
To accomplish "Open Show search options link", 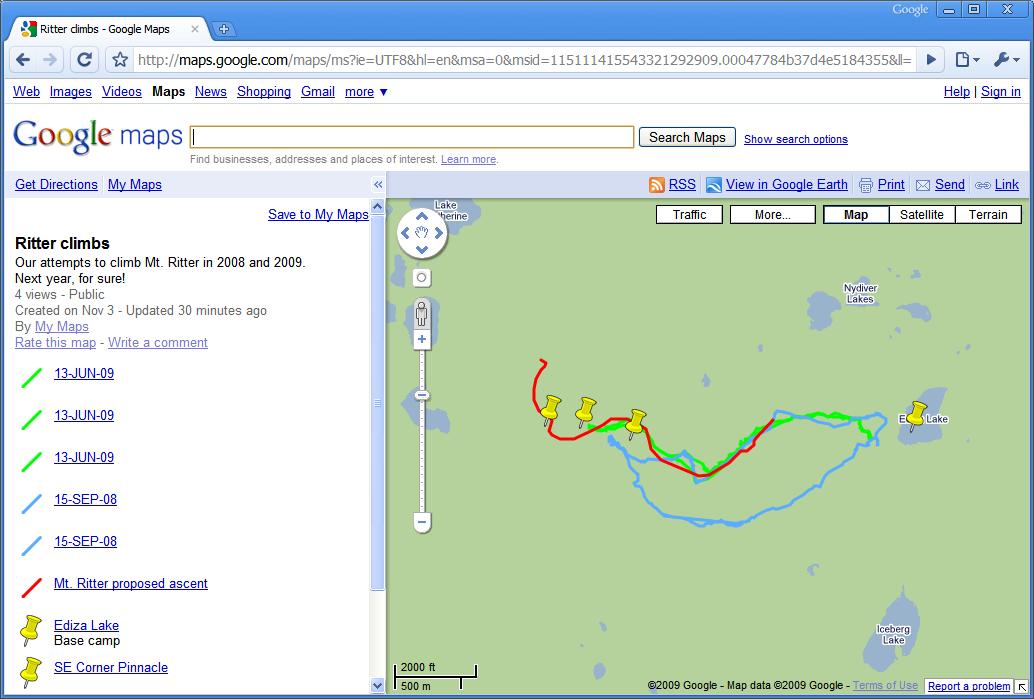I will [x=796, y=139].
